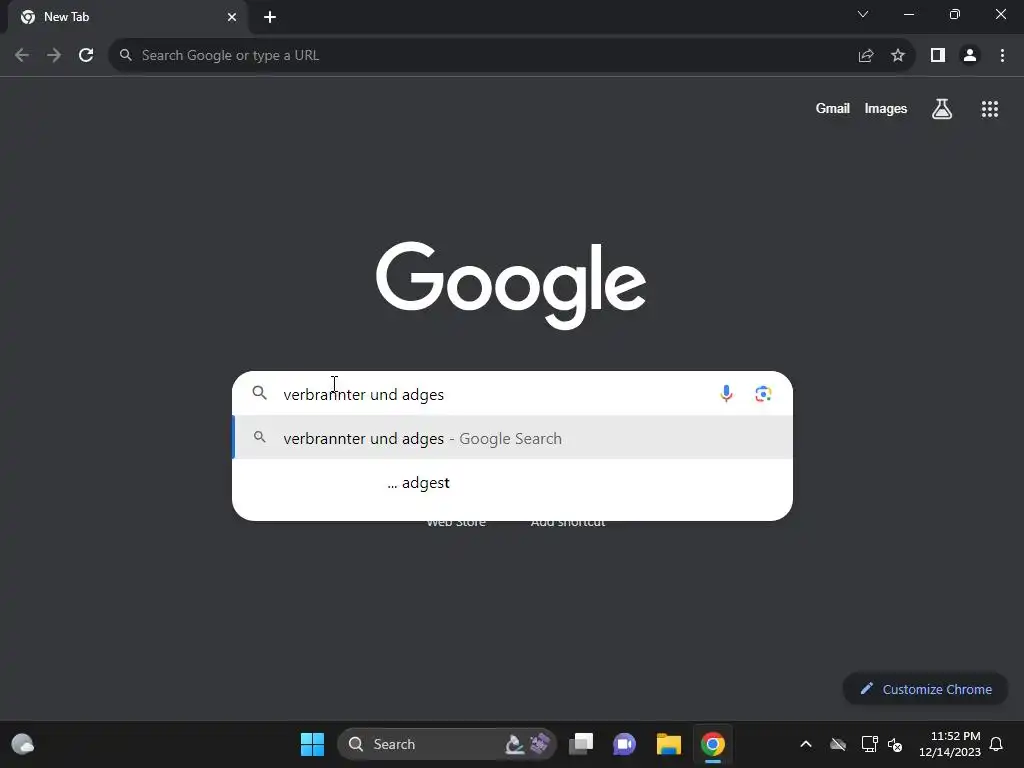1024x768 pixels.
Task: Click the OneDrive cloud tray icon
Action: [838, 744]
